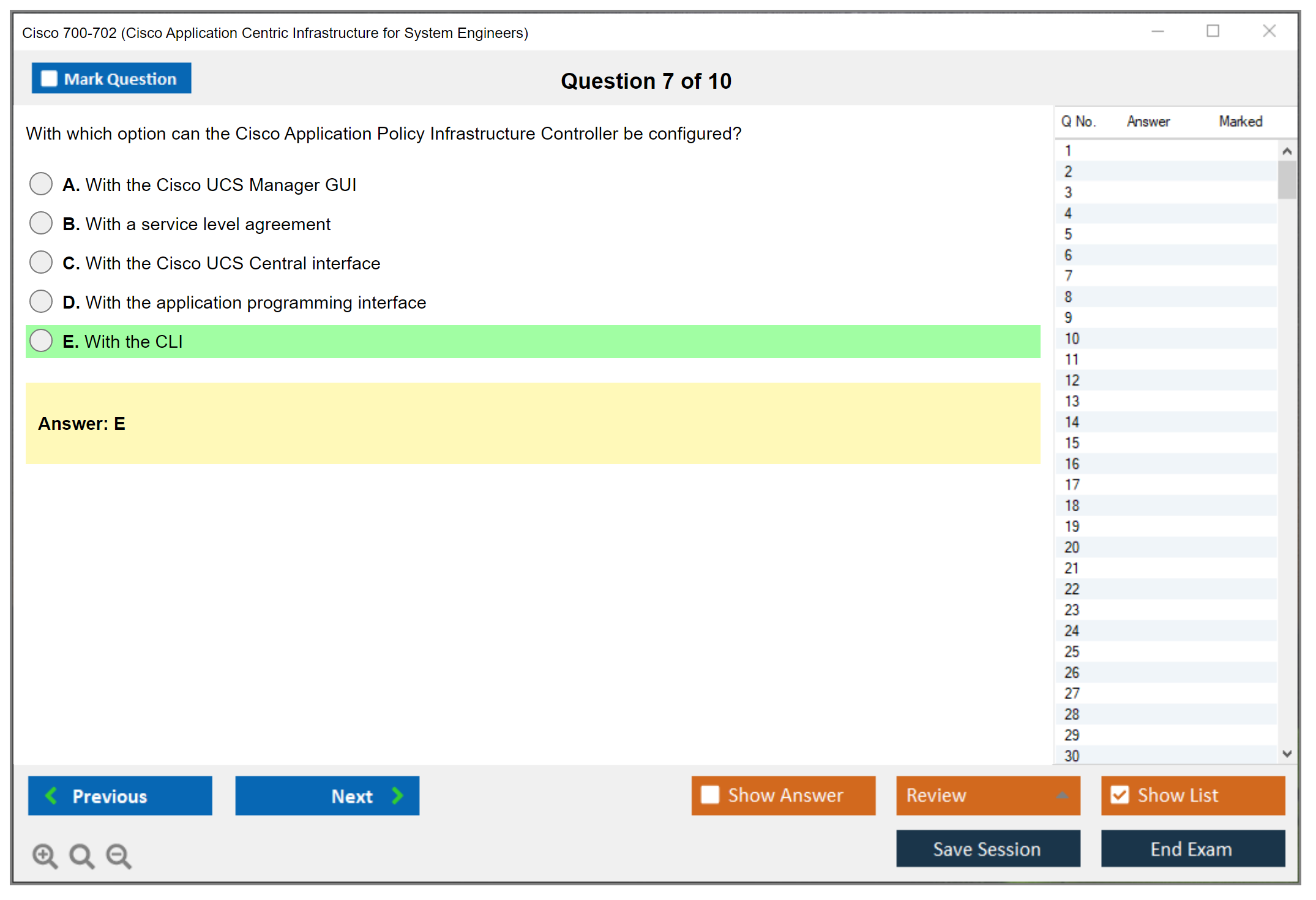Screen dimensions: 1316x900
Task: Choose option D application programming interface
Action: [41, 301]
